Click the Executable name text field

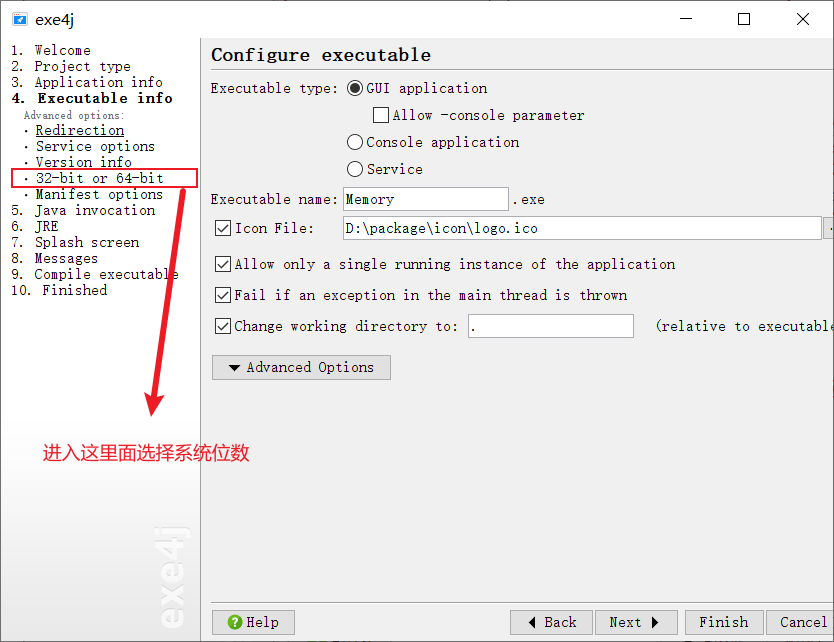tap(425, 199)
